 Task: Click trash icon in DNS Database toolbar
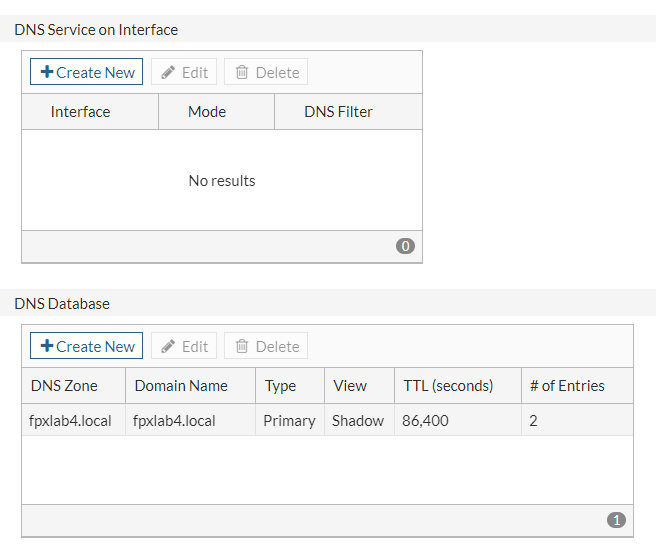tap(241, 346)
